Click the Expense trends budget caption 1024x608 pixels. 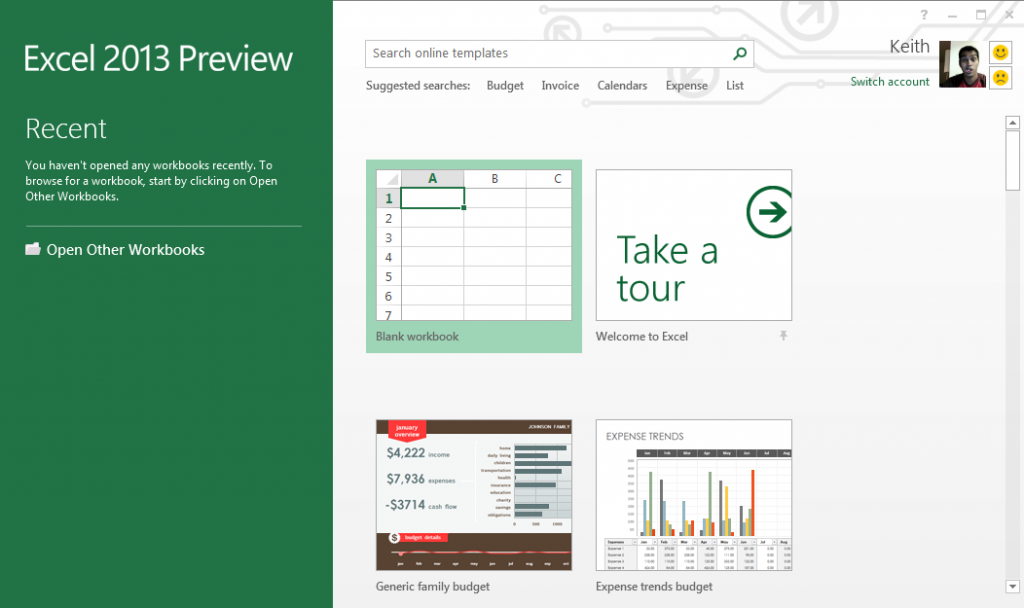point(654,586)
